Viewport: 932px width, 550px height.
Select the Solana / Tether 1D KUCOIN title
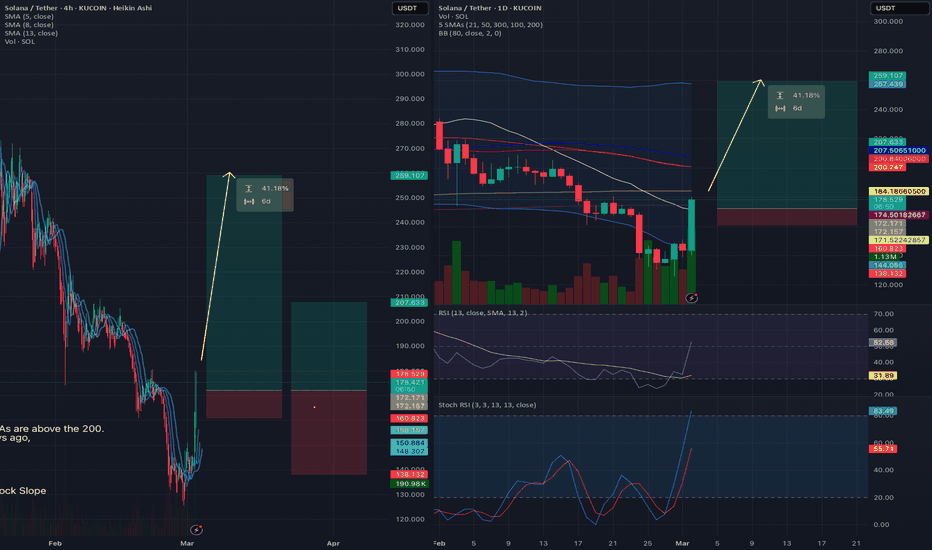(490, 8)
